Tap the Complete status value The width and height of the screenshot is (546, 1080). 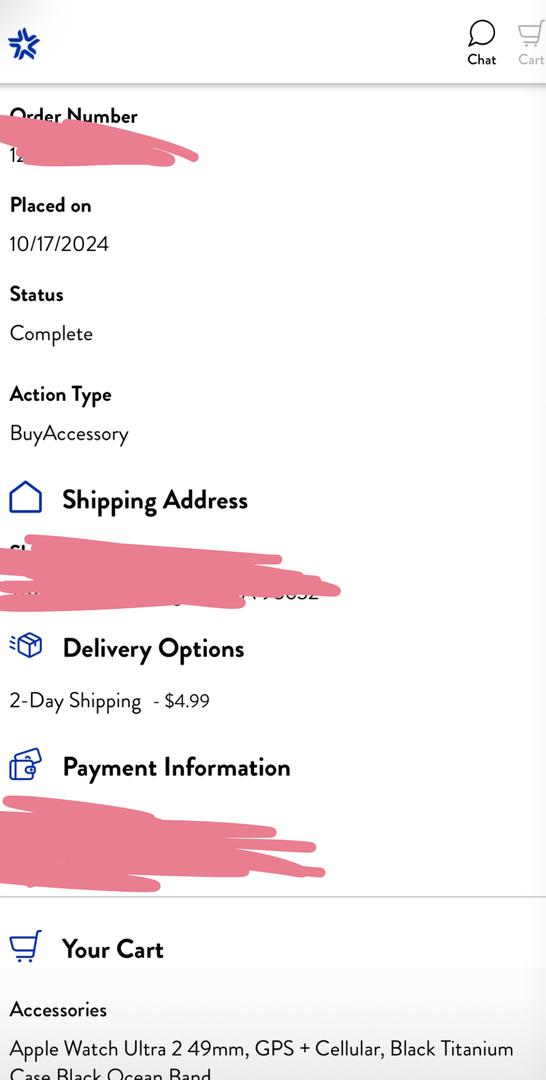51,334
